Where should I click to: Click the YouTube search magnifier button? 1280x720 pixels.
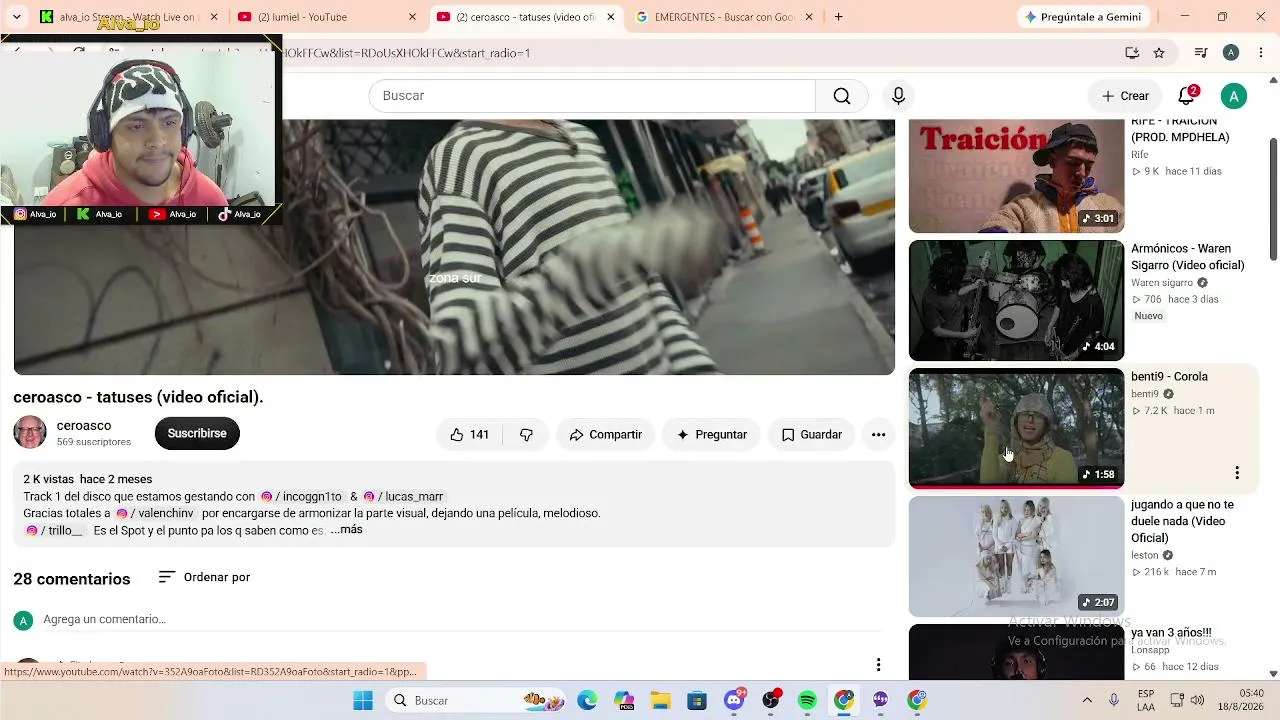click(842, 96)
